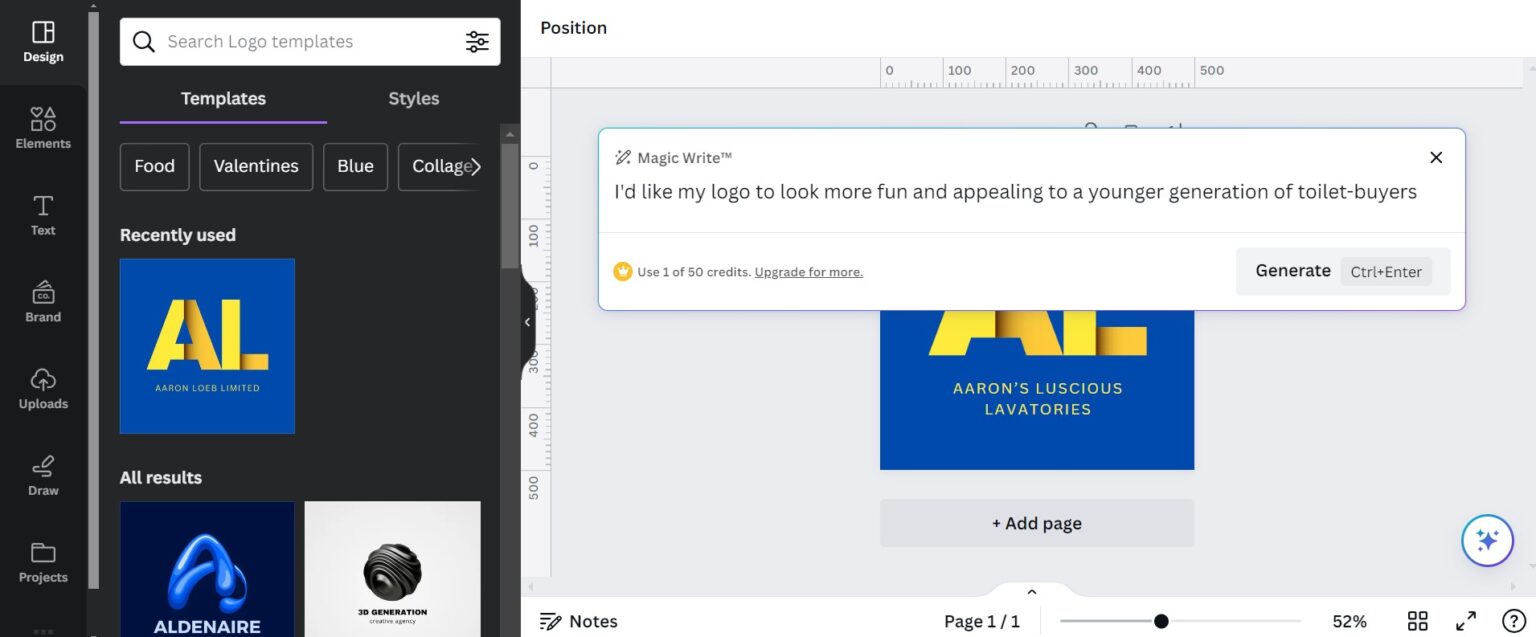1536x637 pixels.
Task: Open the Uploads panel
Action: click(42, 388)
